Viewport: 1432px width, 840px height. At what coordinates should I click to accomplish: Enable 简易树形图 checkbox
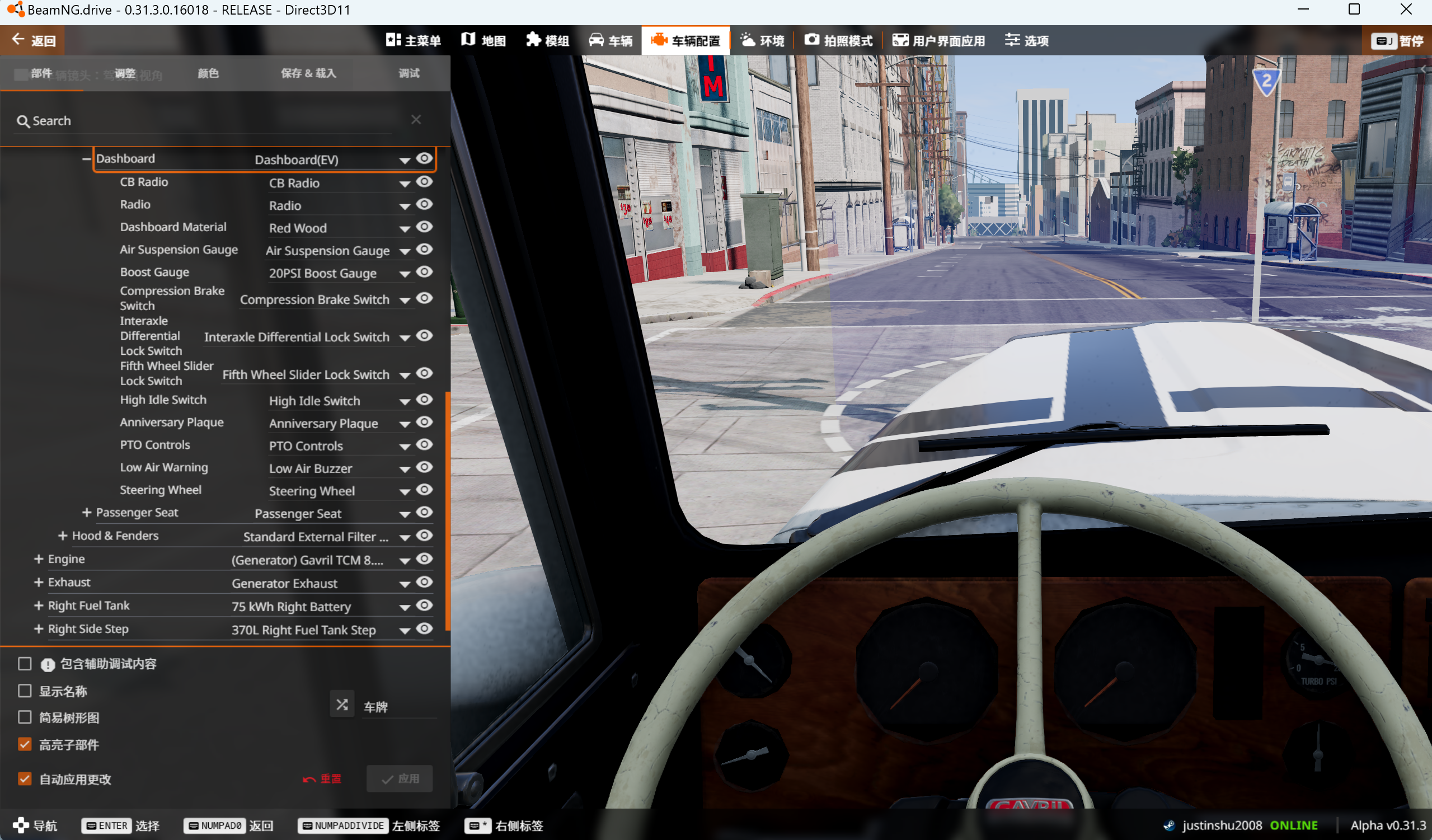[25, 717]
